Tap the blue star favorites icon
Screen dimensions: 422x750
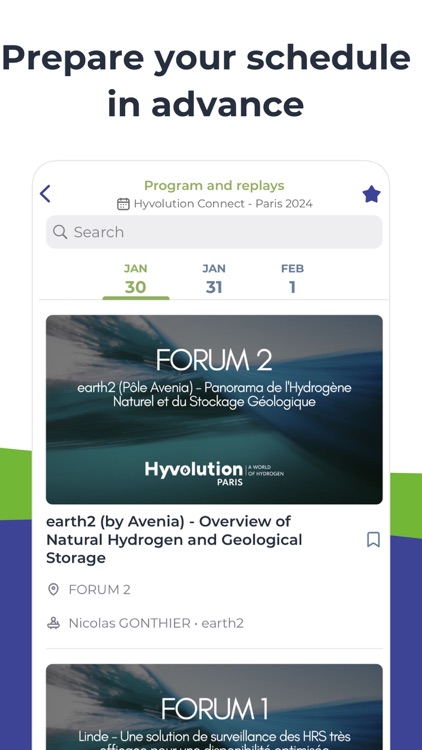tap(371, 194)
